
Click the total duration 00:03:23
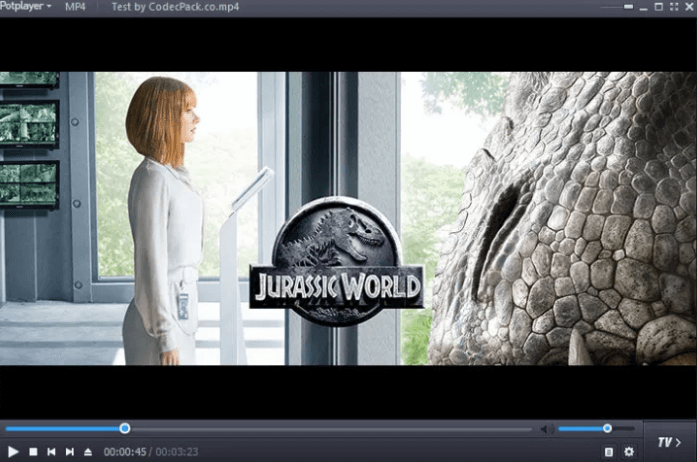tap(177, 452)
